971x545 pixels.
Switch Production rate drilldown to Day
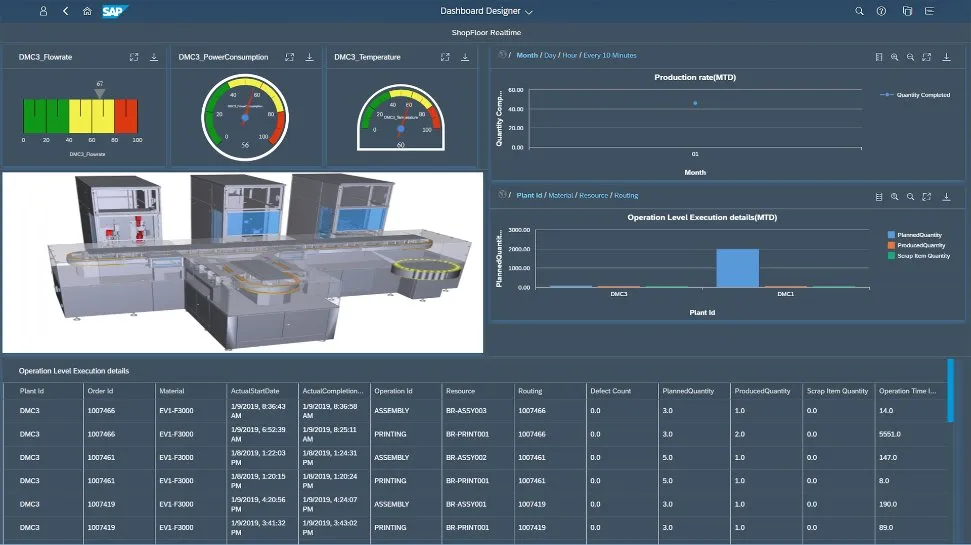point(550,56)
